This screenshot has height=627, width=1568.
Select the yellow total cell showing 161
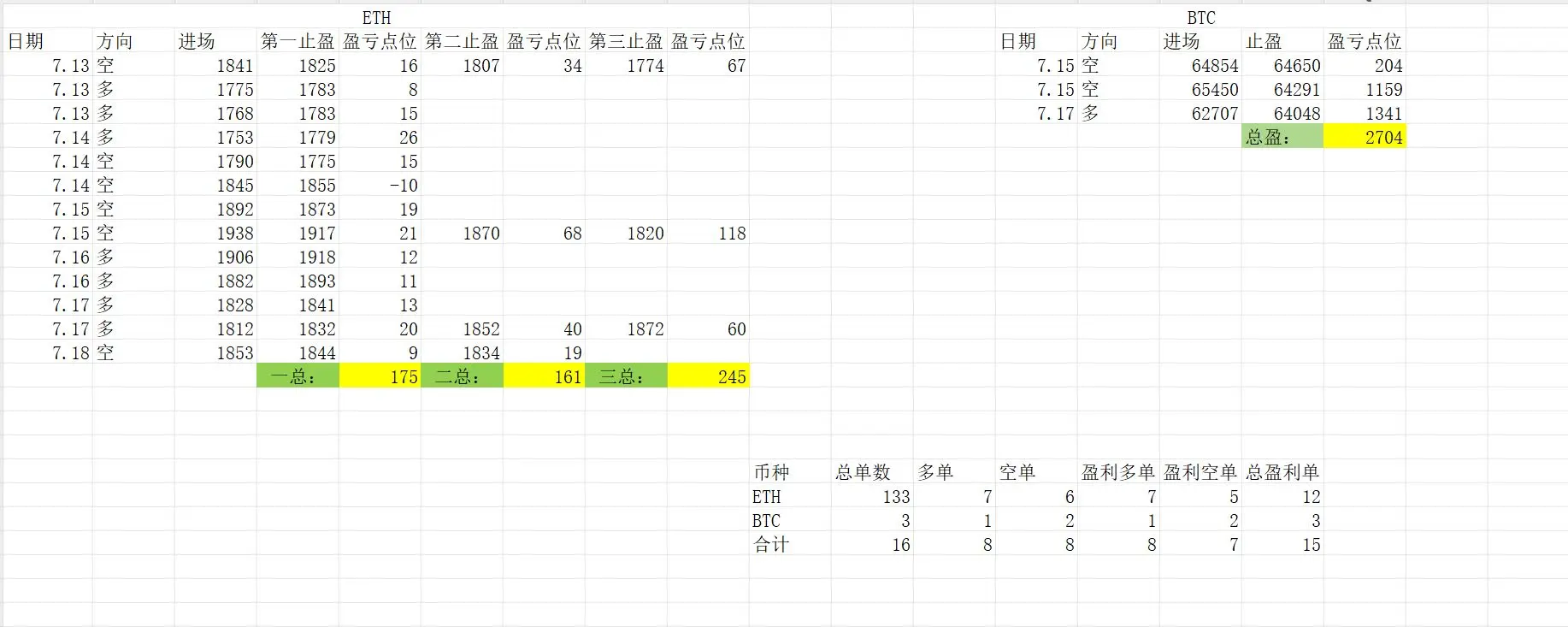(x=544, y=376)
